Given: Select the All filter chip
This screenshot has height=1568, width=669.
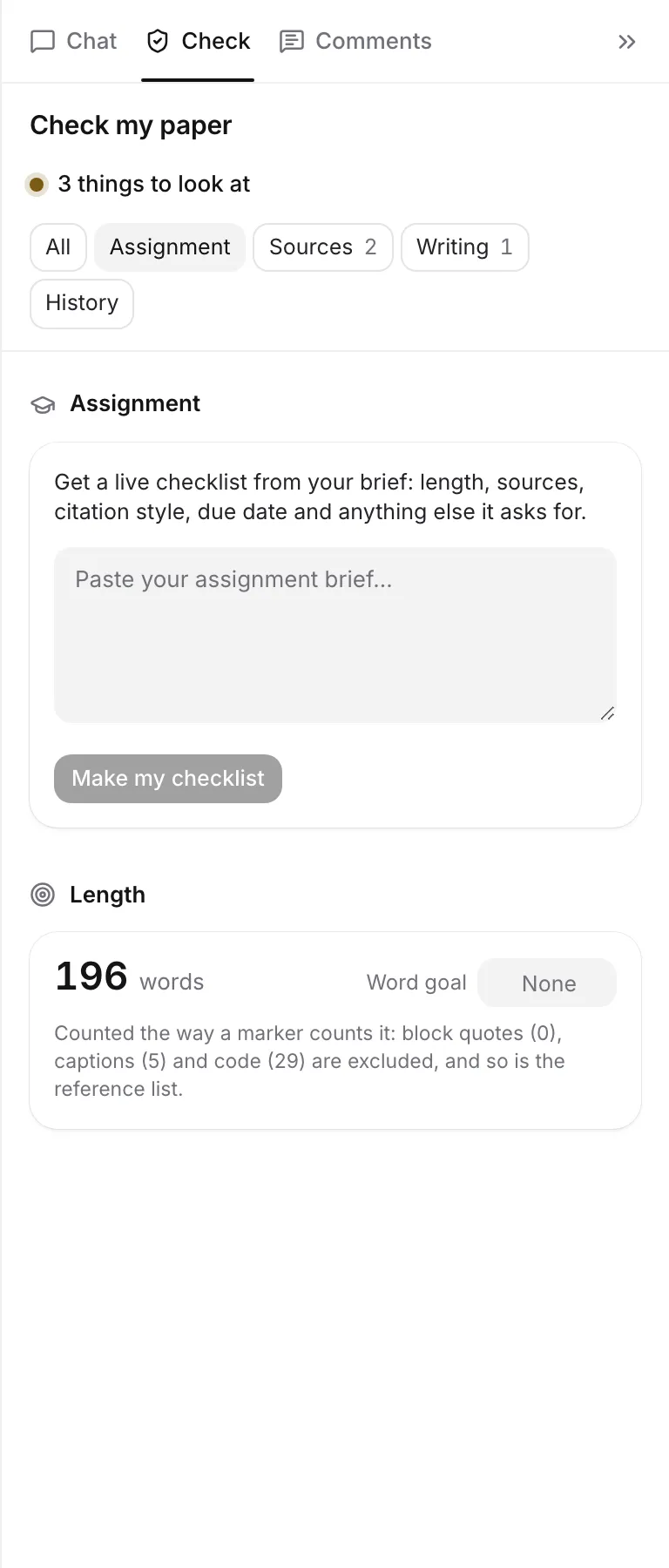Looking at the screenshot, I should point(58,247).
